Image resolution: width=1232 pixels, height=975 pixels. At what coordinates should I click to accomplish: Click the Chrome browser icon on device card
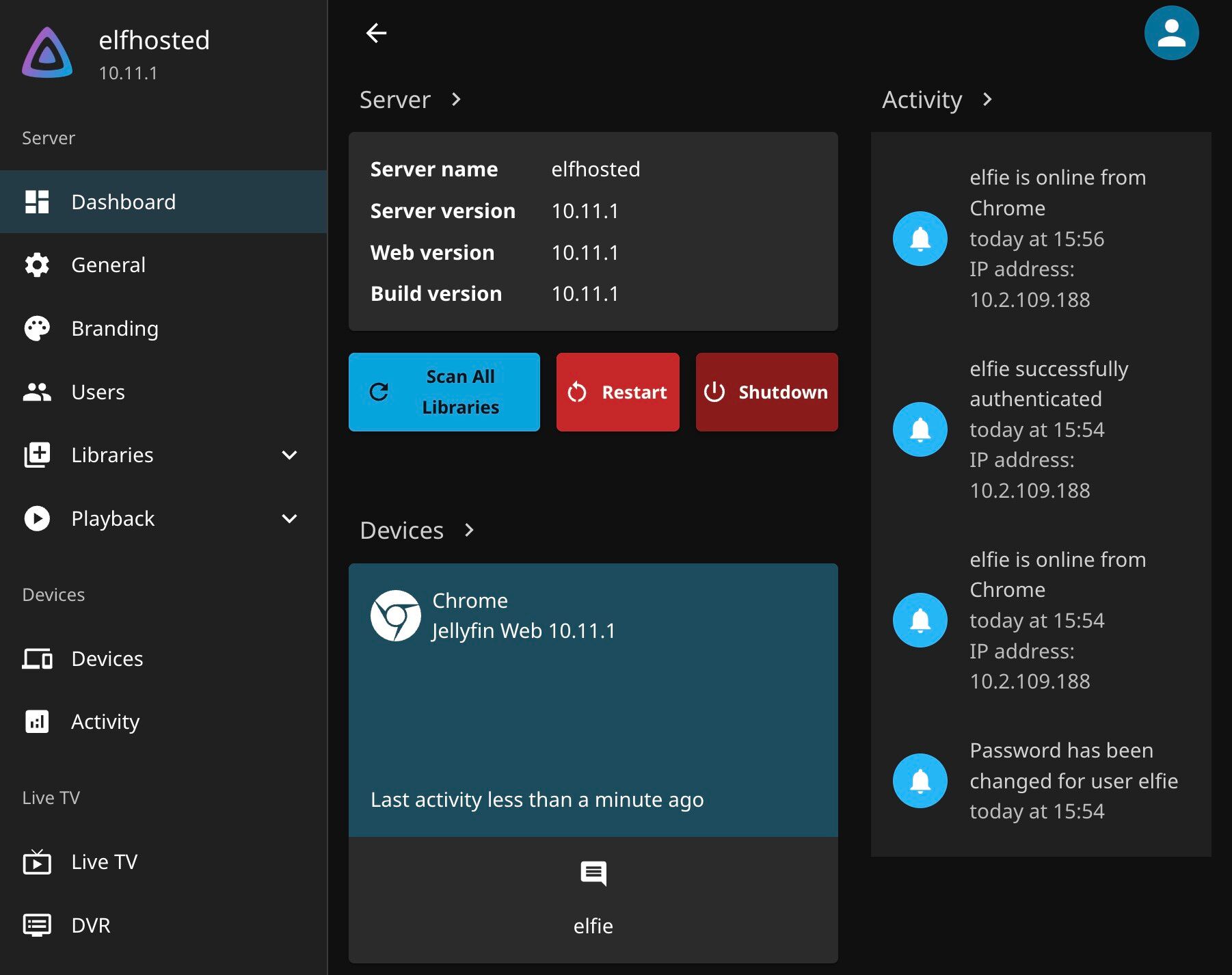pos(395,615)
